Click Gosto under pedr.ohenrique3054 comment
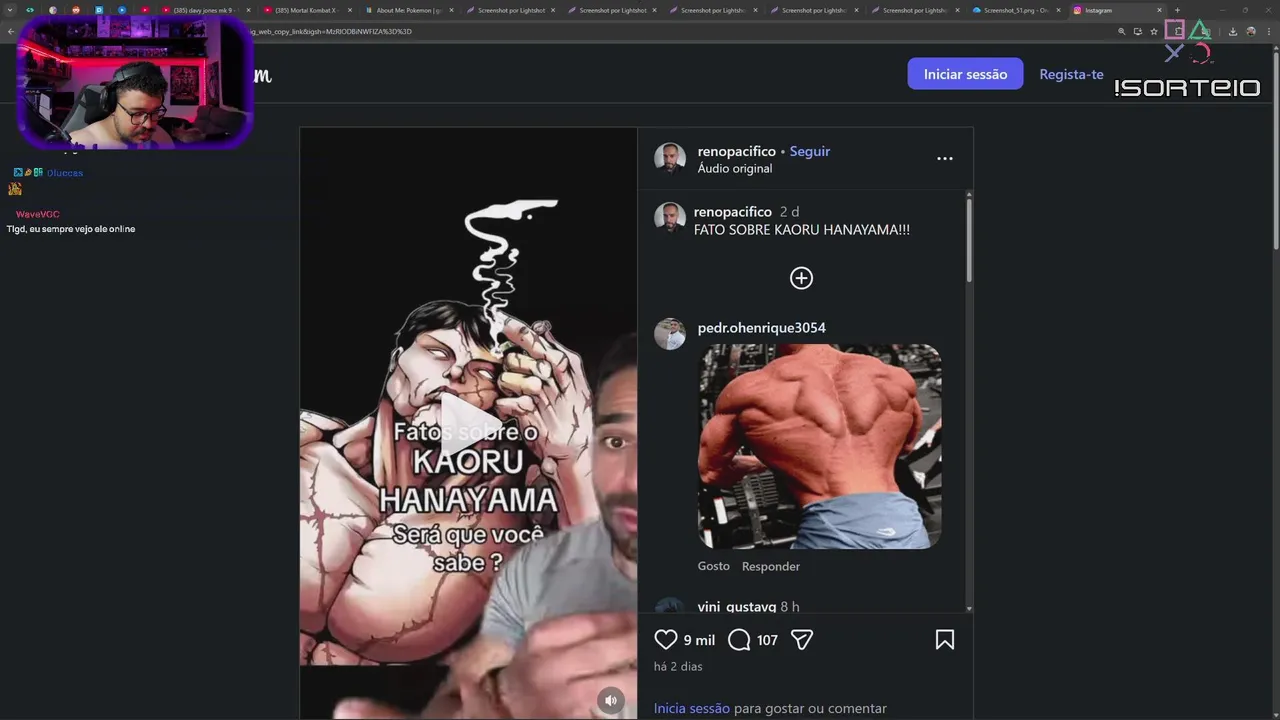Viewport: 1280px width, 720px height. tap(714, 566)
